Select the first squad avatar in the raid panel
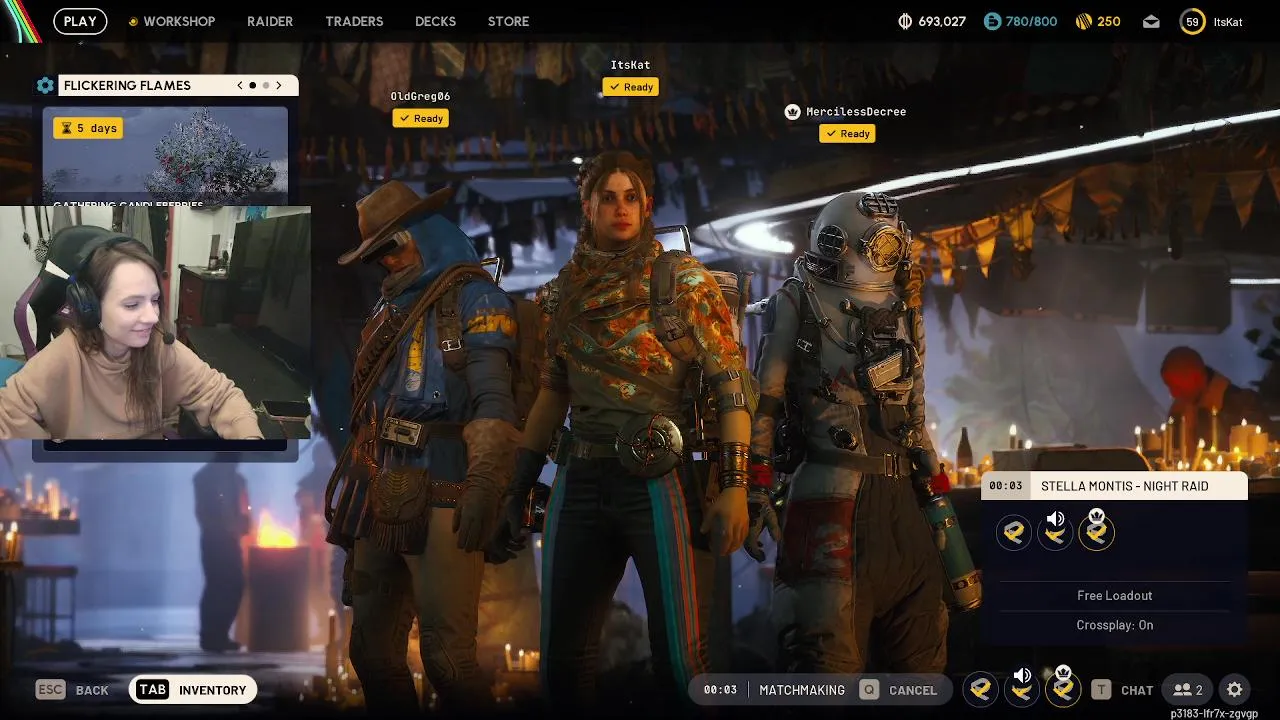This screenshot has height=720, width=1280. (x=1014, y=532)
